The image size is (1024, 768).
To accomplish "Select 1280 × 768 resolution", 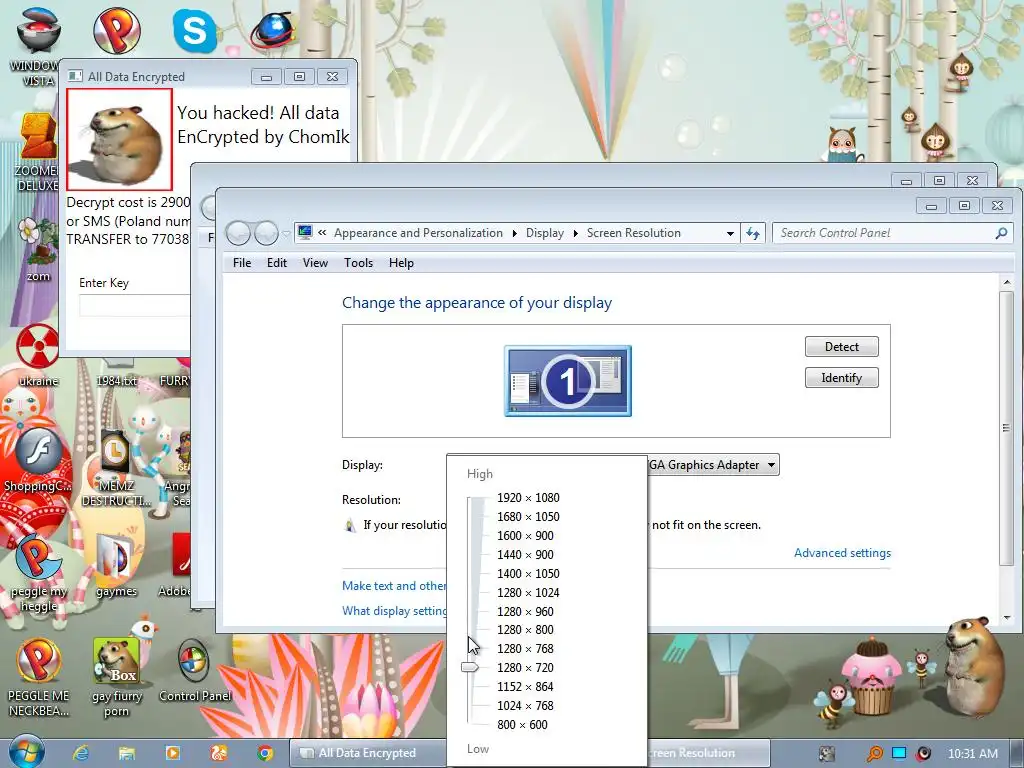I will click(525, 648).
